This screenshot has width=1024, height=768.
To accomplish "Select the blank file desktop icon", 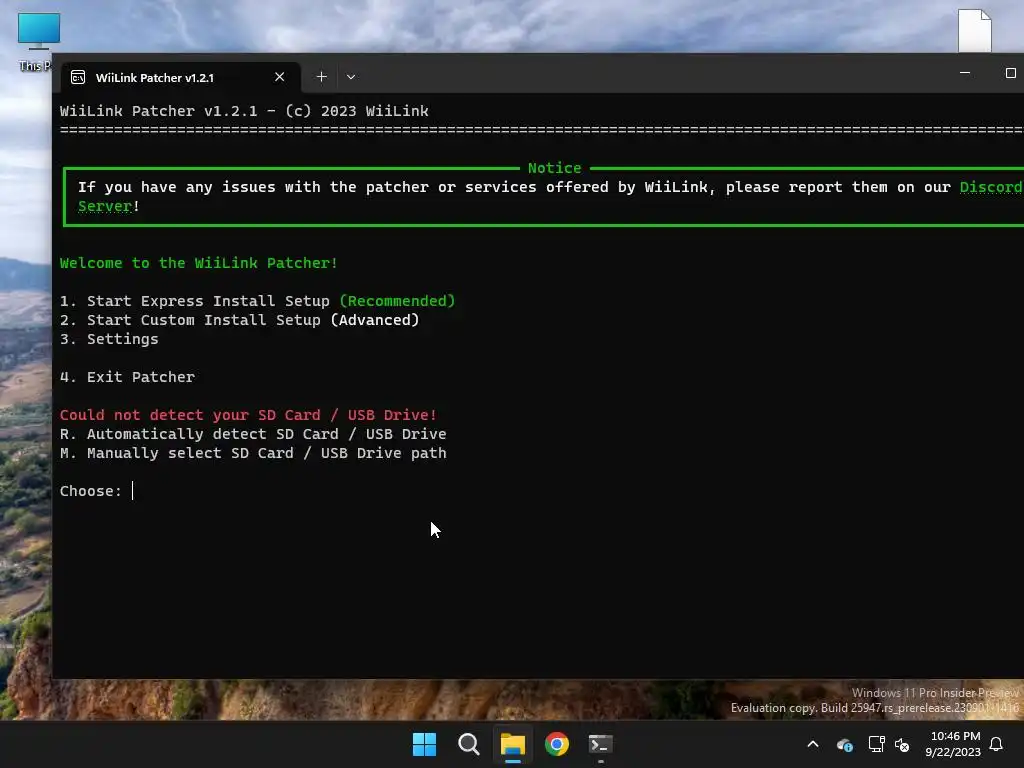I will coord(975,31).
